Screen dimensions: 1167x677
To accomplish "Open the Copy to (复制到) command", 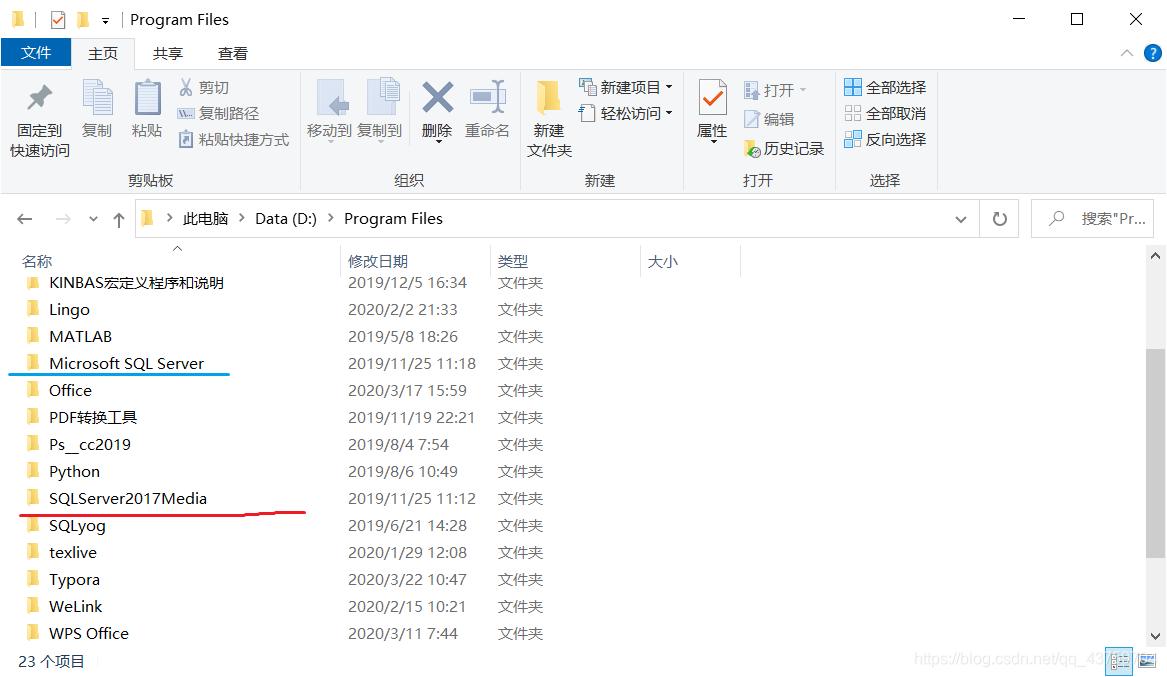I will click(380, 110).
